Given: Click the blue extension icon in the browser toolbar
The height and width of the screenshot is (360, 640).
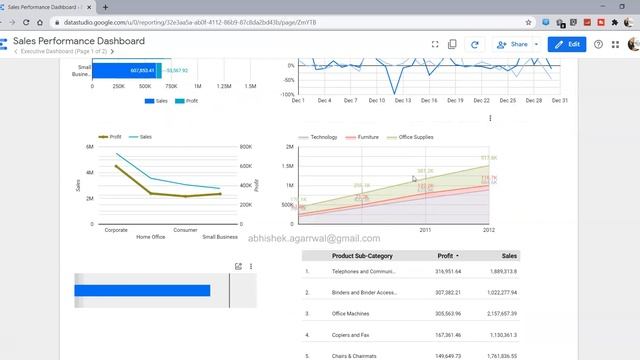Looking at the screenshot, I should (x=546, y=22).
